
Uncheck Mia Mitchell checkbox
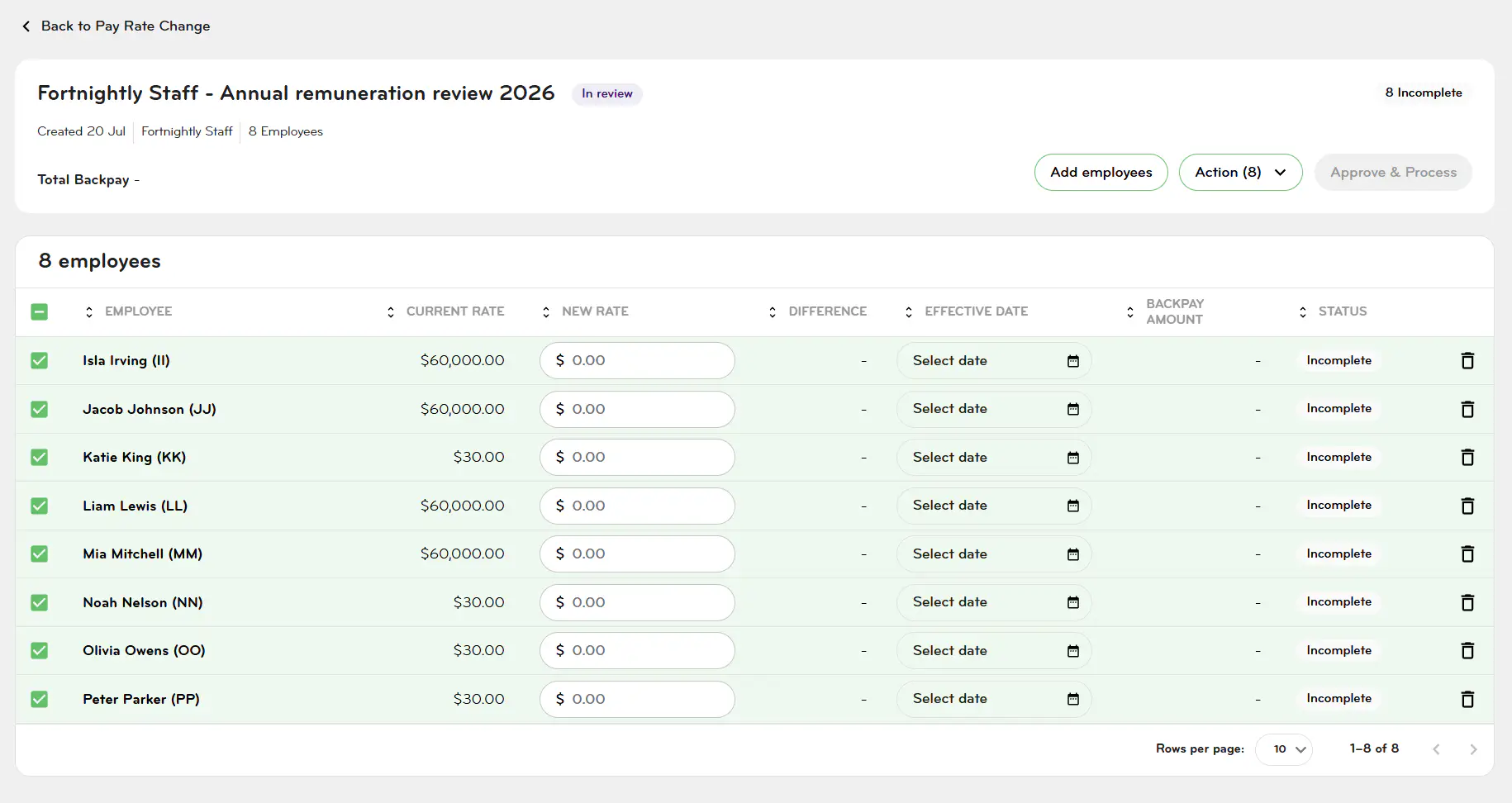(39, 554)
